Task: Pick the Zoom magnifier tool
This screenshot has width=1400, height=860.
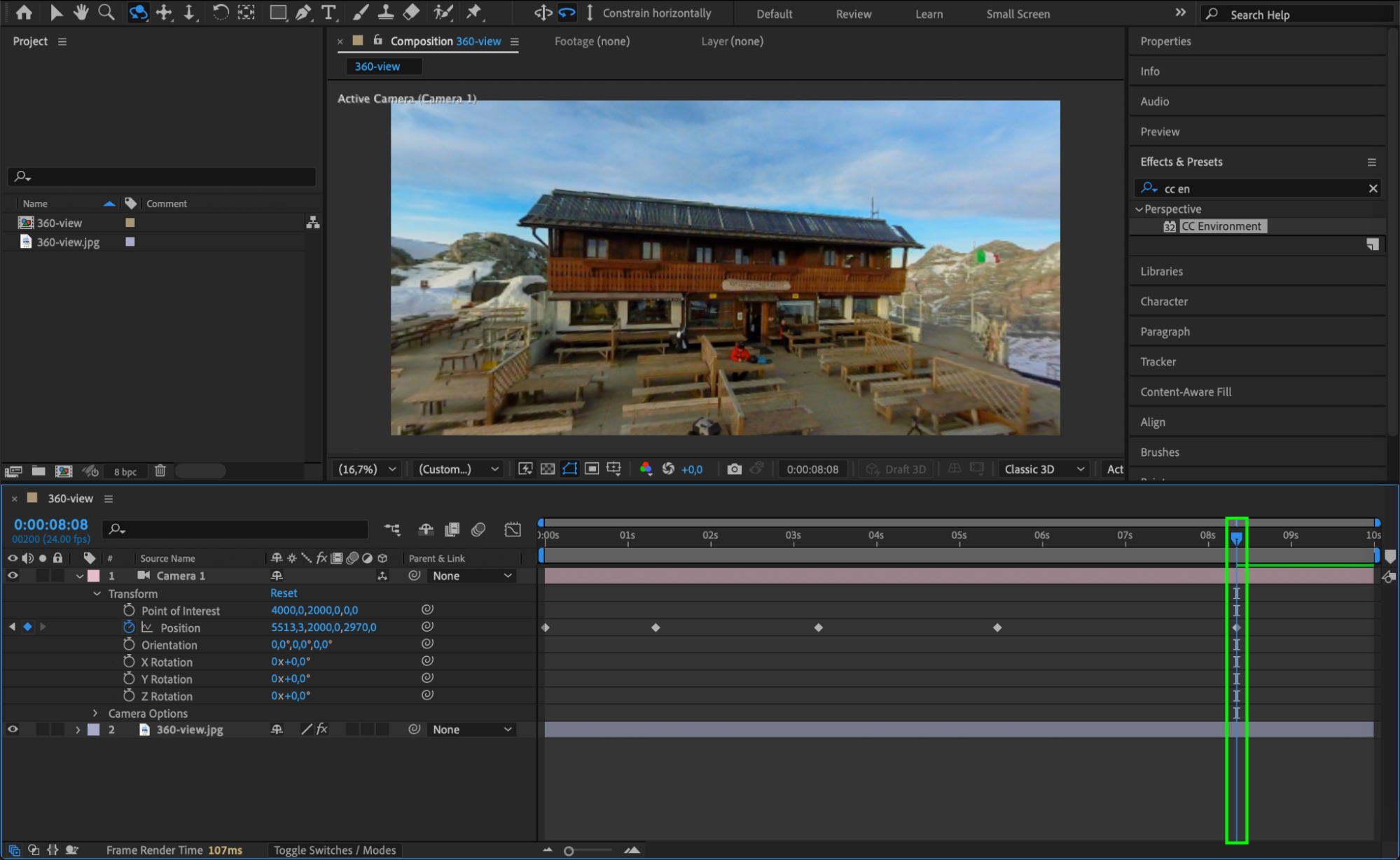Action: [106, 13]
